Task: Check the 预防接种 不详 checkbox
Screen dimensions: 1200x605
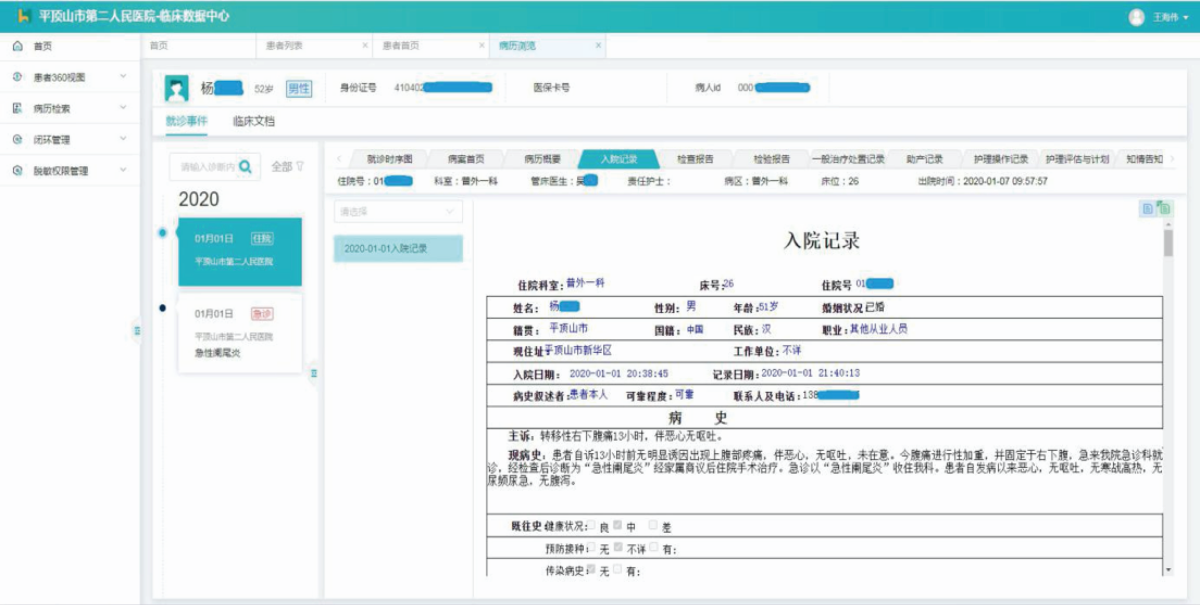Action: tap(618, 548)
